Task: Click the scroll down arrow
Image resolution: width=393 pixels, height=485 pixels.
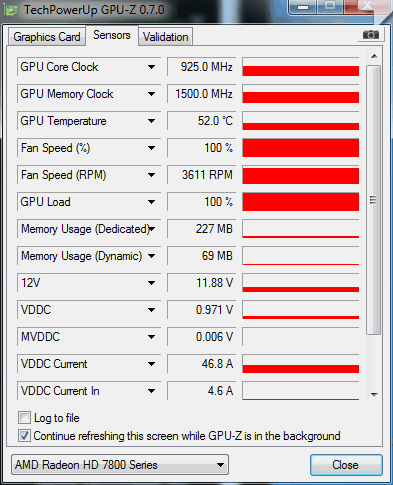Action: (374, 395)
